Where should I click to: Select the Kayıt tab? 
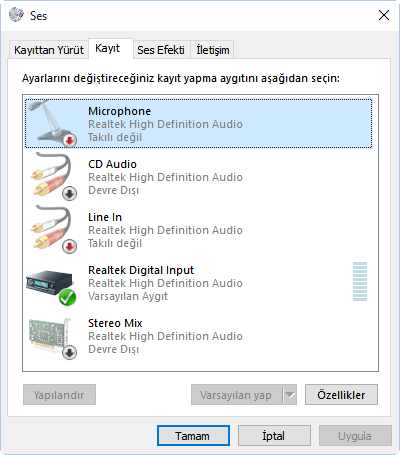tap(108, 49)
